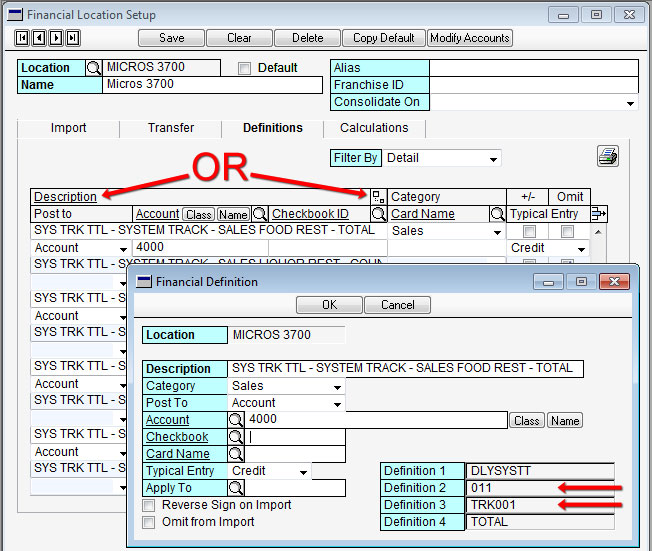Go to next record navigation arrow

click(56, 38)
